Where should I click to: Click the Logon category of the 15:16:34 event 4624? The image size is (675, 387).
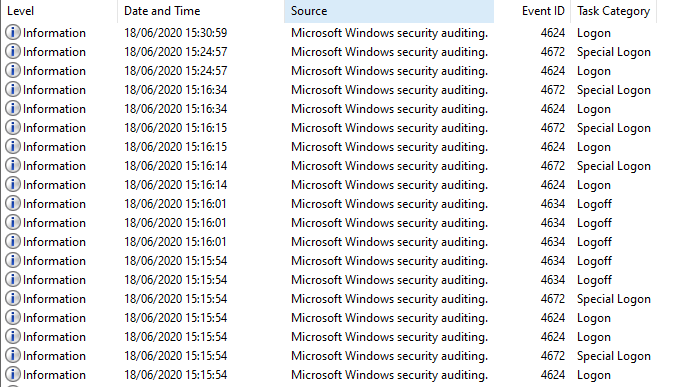594,110
